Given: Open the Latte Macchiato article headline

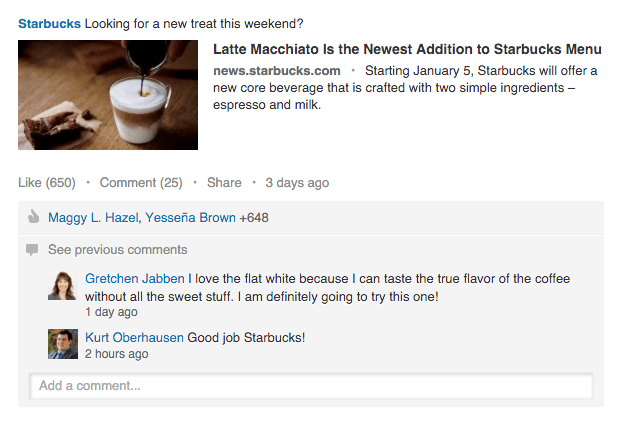Looking at the screenshot, I should (407, 49).
